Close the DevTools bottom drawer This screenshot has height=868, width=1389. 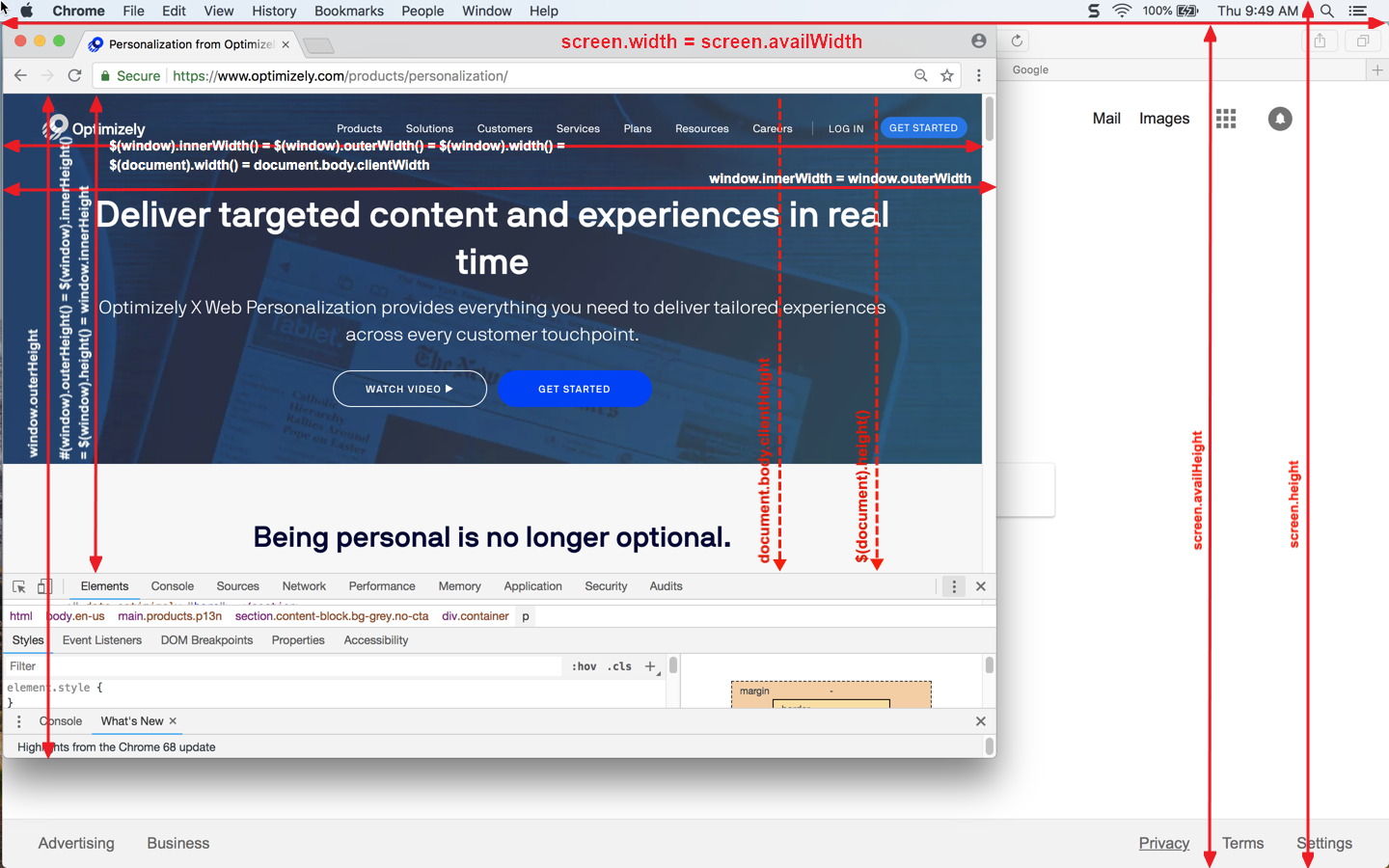(x=981, y=721)
